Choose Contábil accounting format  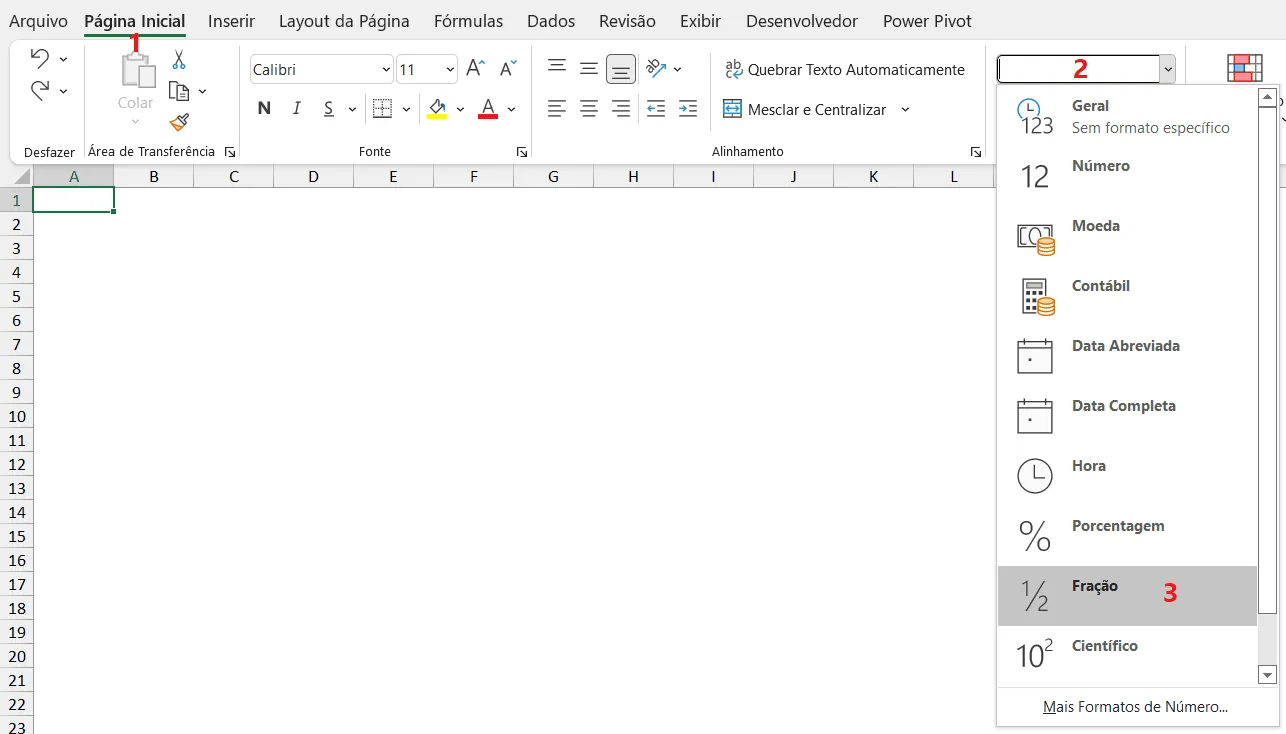click(x=1127, y=296)
